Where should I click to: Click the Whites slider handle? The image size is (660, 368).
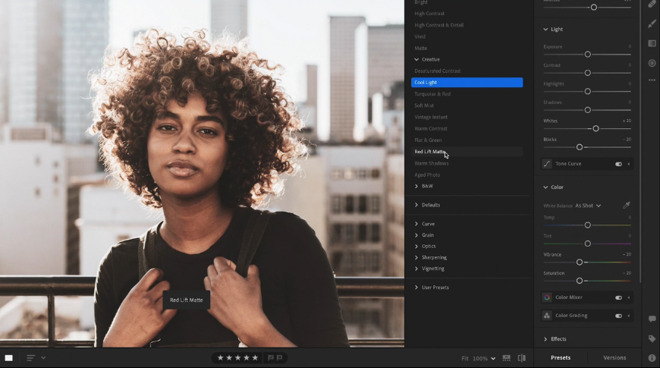(x=596, y=128)
